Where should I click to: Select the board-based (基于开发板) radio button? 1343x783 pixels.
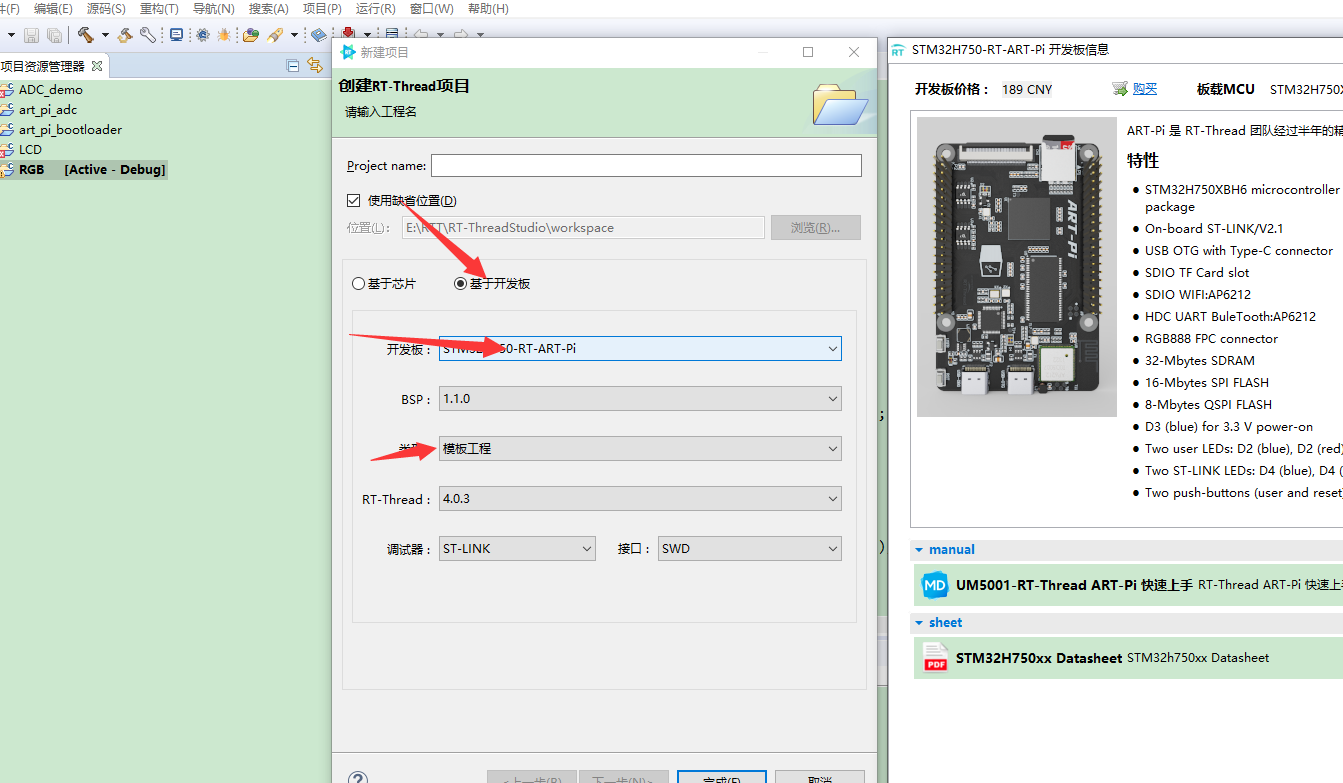point(460,284)
